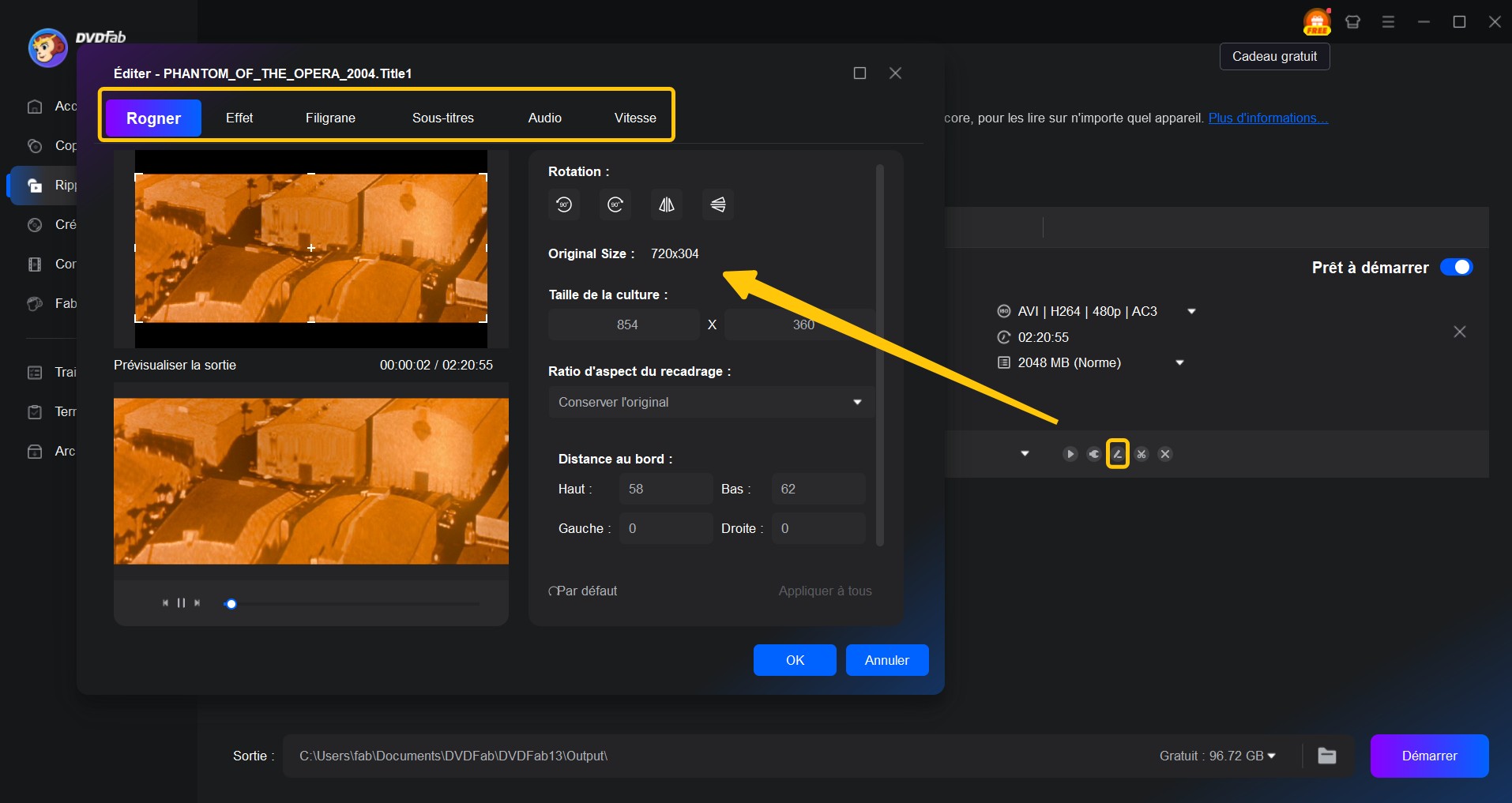Skip to next frame in preview
The image size is (1512, 803).
point(197,602)
